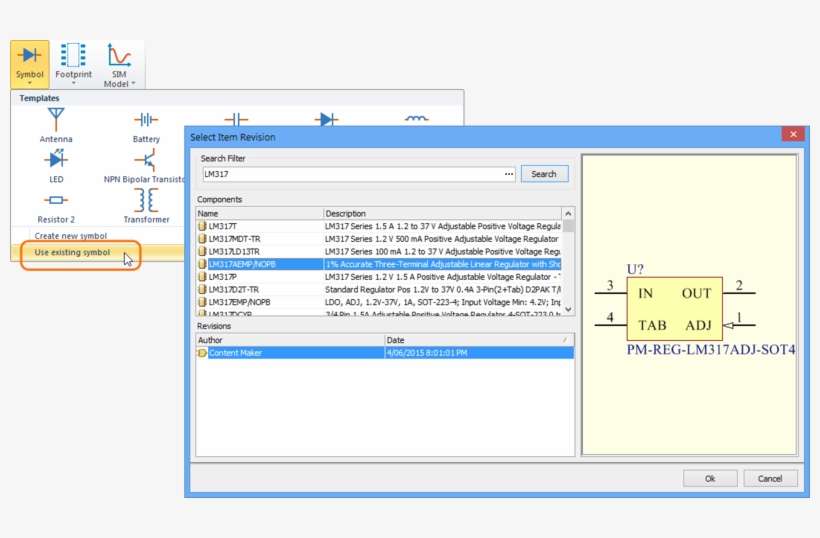Click Create new symbol menu entry
Screen dimensions: 820x538
tap(71, 236)
